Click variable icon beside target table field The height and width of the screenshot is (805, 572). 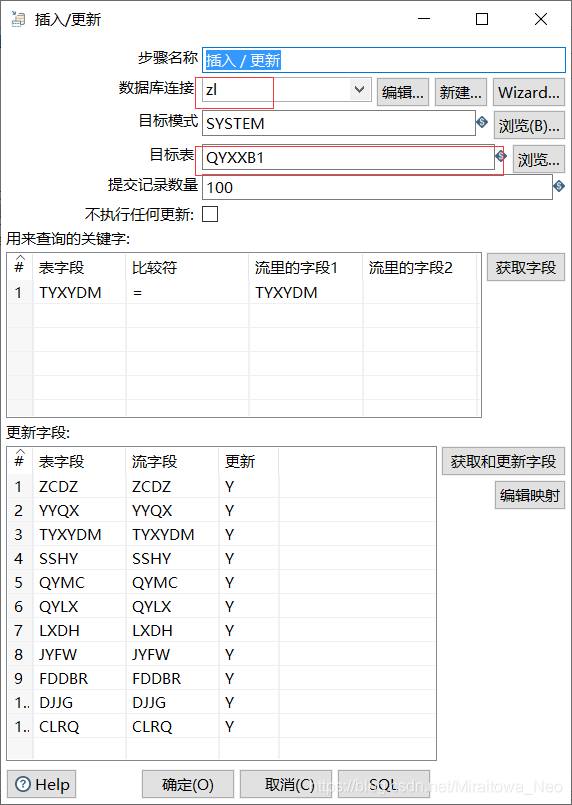tap(501, 156)
